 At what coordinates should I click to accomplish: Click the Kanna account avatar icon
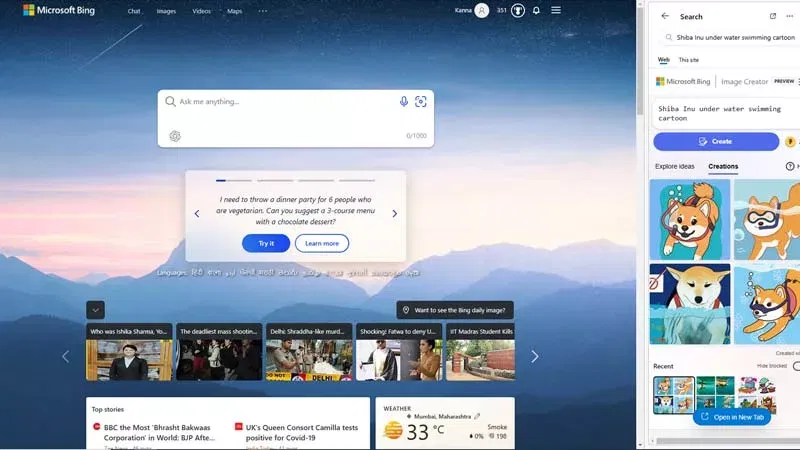(481, 10)
